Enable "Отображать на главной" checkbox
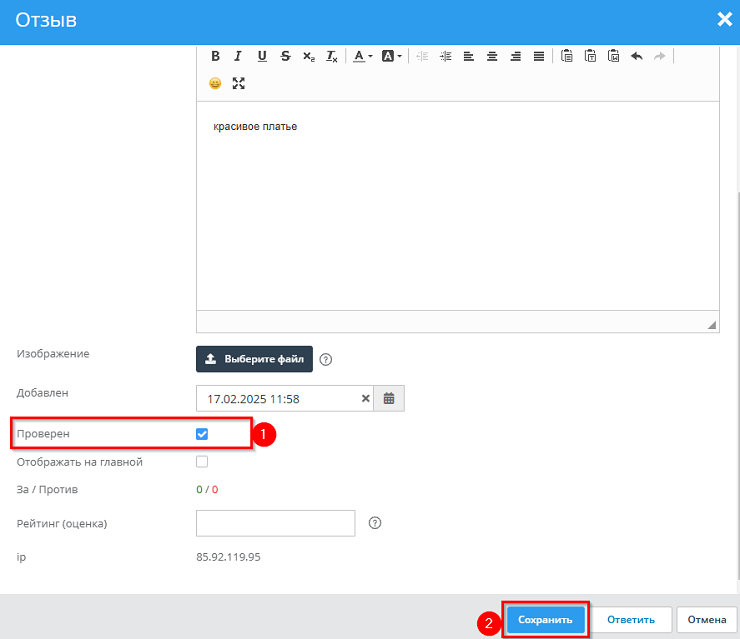 (202, 462)
